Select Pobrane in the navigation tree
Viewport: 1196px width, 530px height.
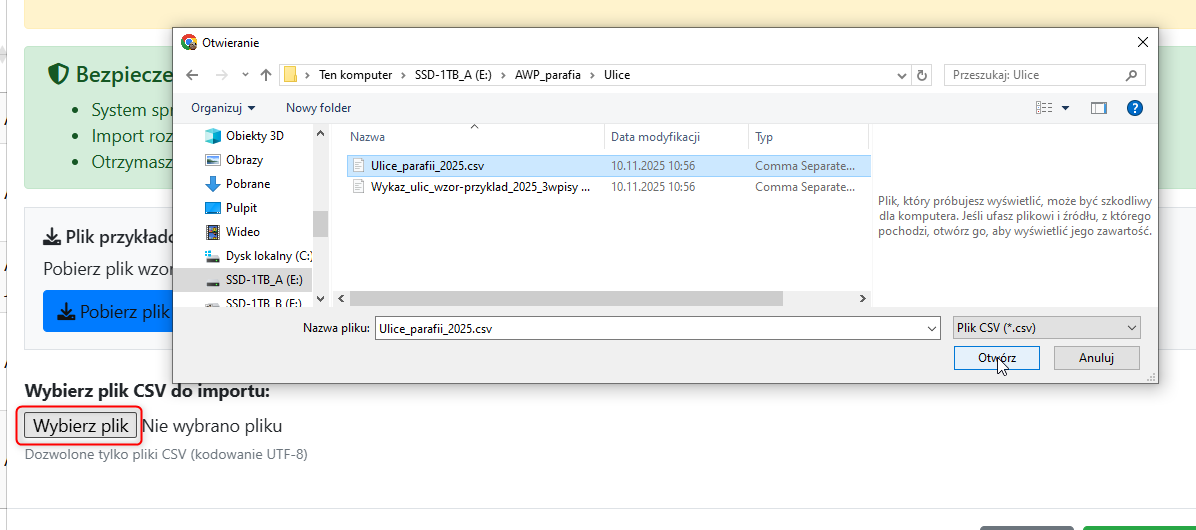coord(247,184)
